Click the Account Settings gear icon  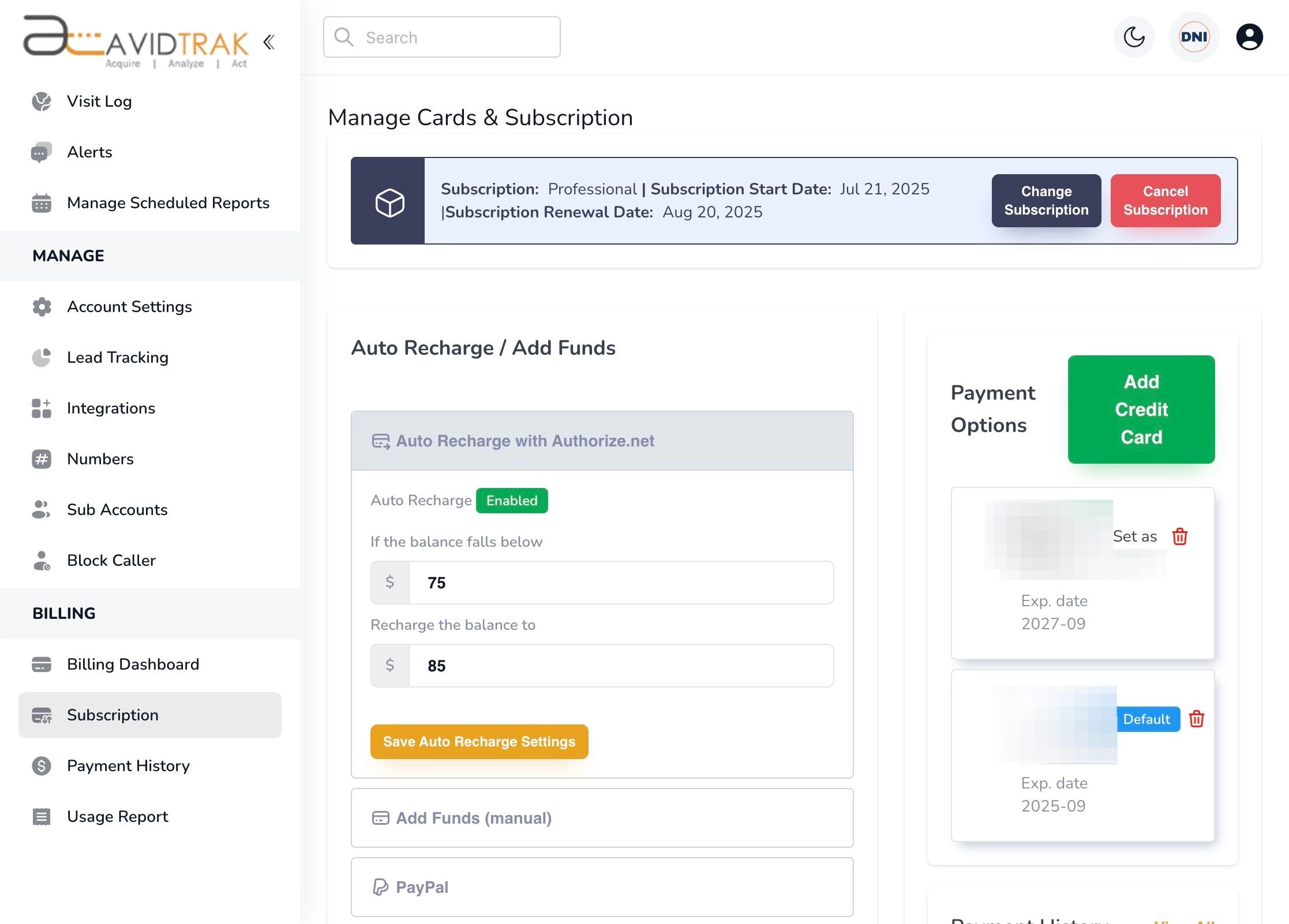[41, 306]
